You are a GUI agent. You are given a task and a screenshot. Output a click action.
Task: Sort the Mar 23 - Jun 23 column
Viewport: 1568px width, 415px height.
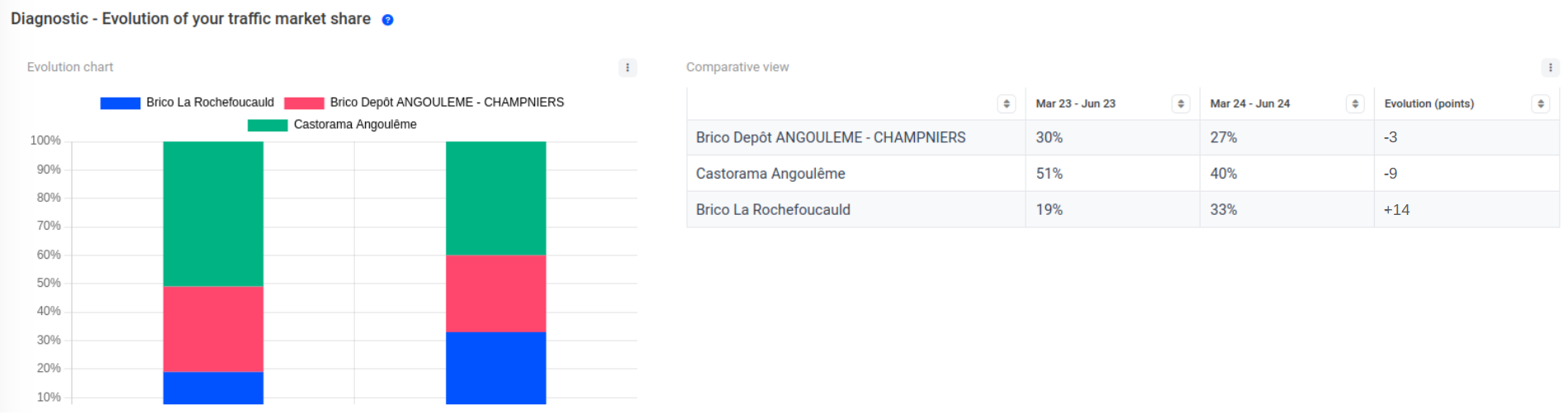[x=1180, y=104]
